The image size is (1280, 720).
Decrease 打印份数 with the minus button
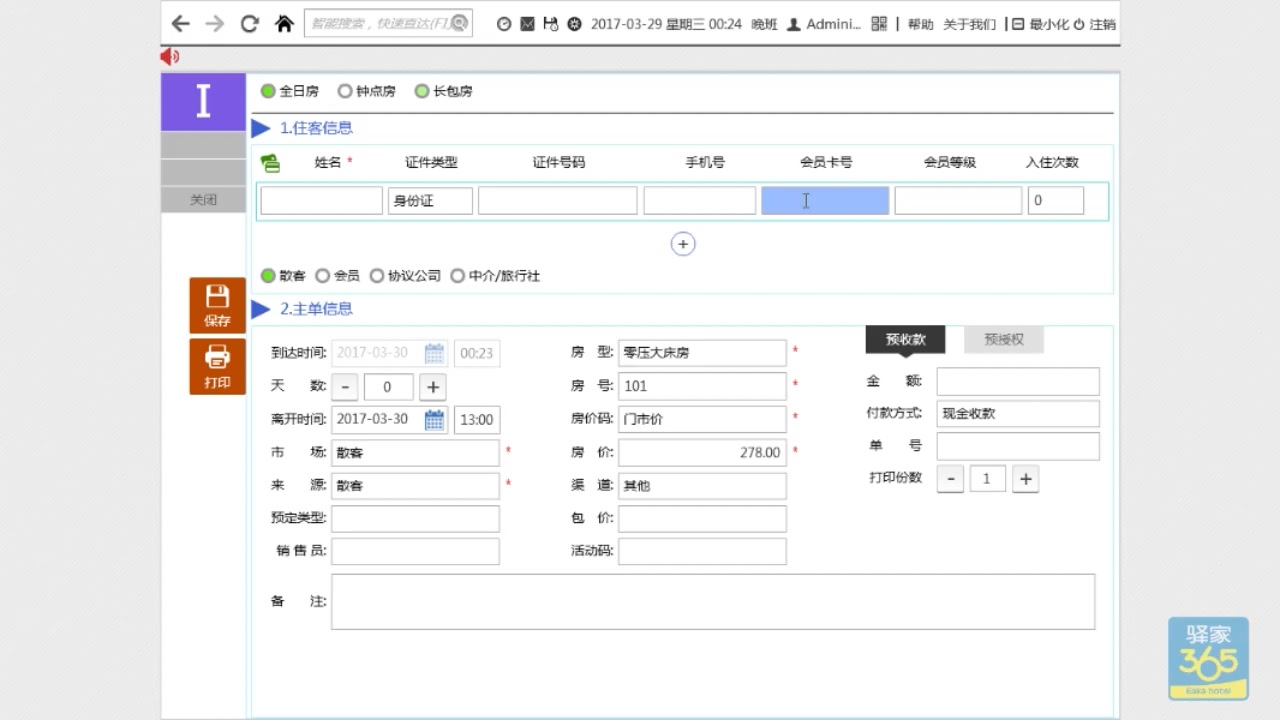click(950, 479)
